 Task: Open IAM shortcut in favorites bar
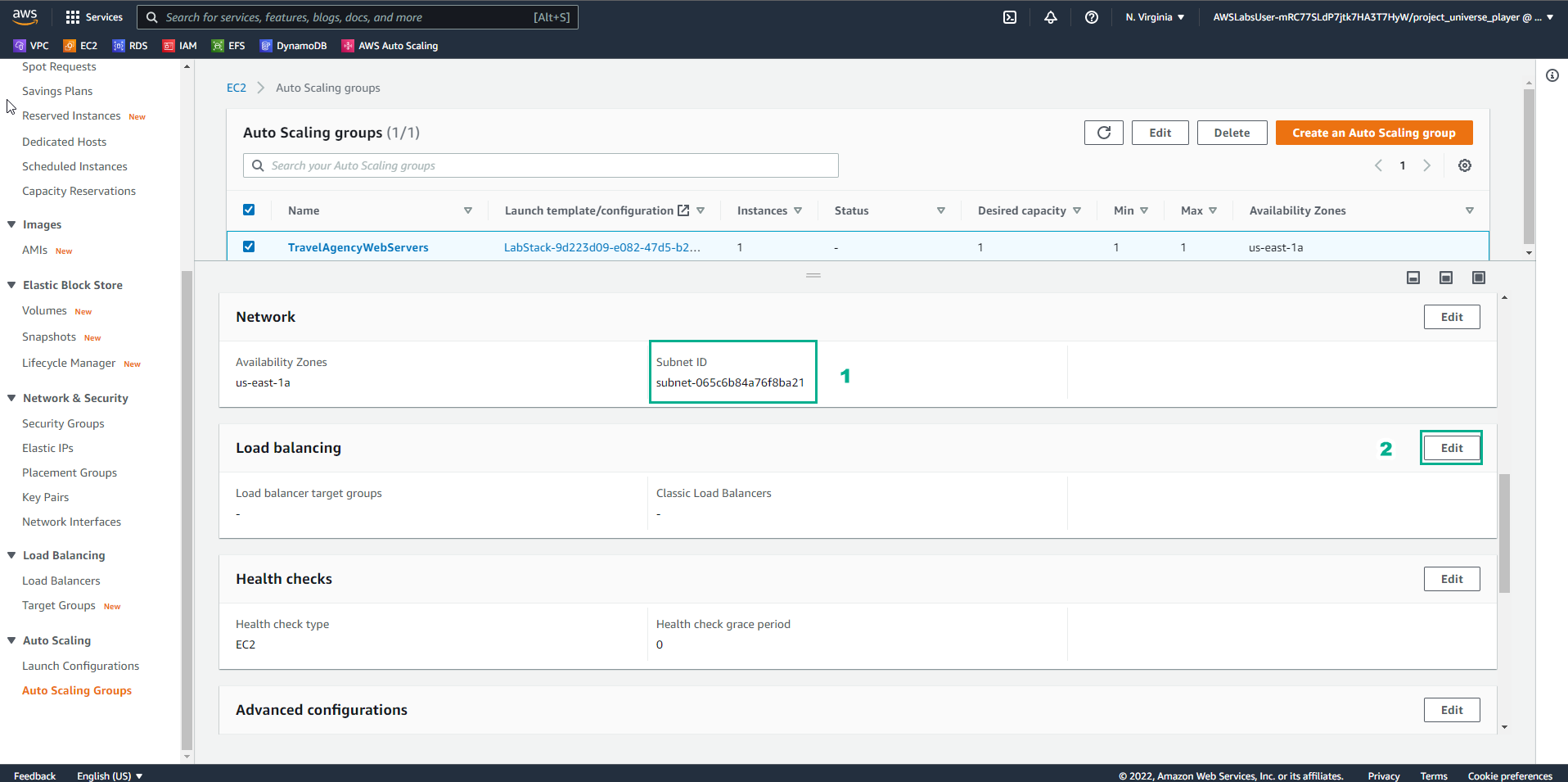tap(180, 46)
